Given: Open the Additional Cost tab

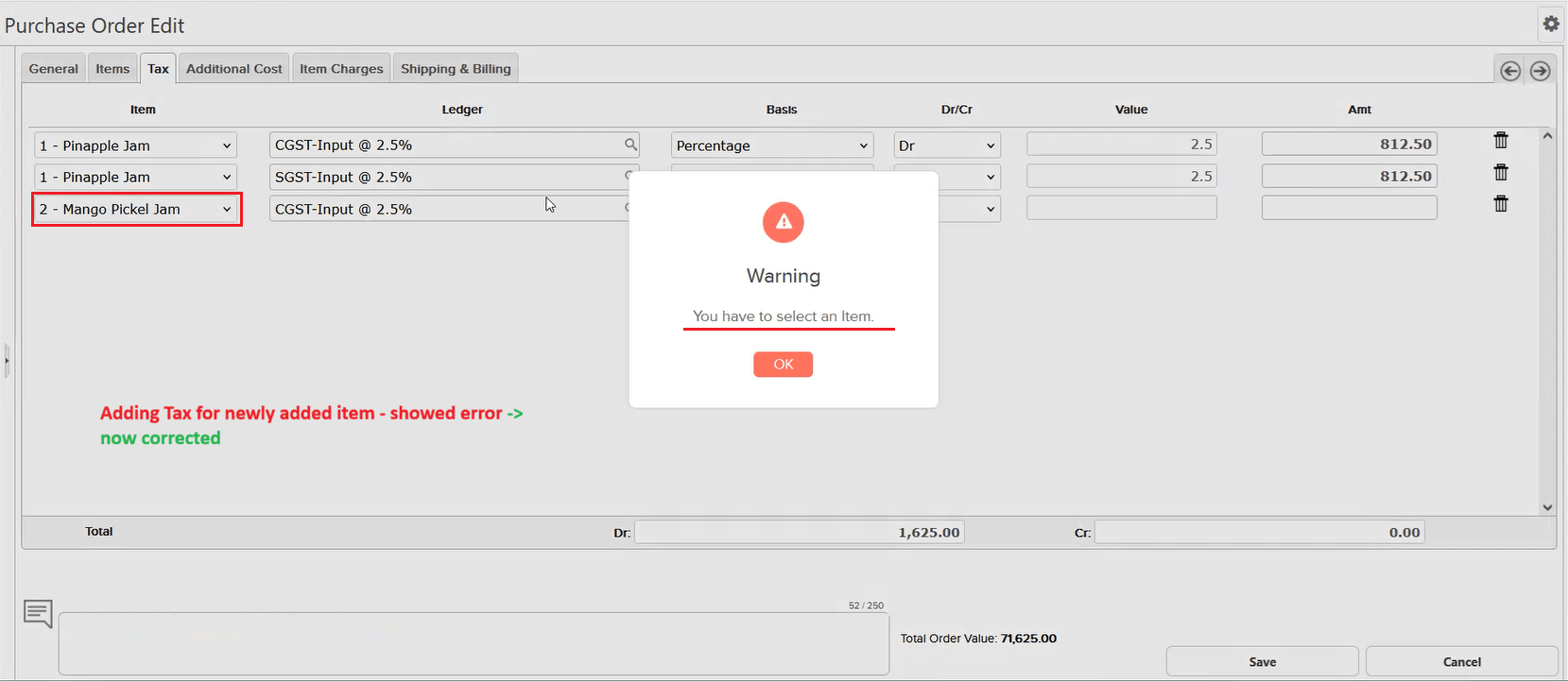Looking at the screenshot, I should coord(234,68).
